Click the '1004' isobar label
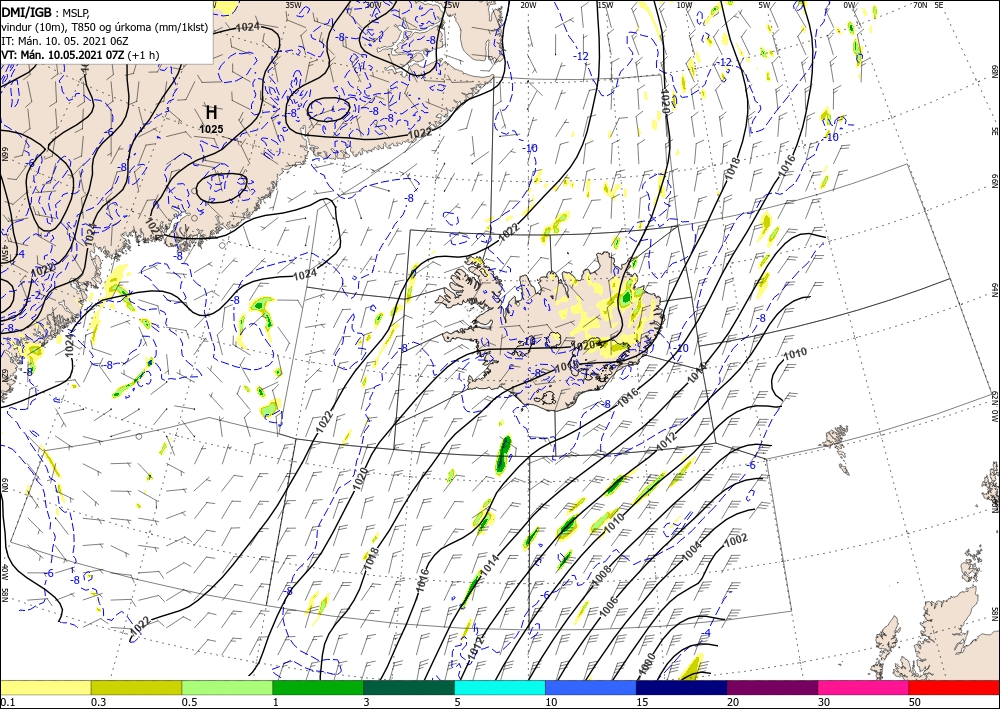 click(691, 550)
